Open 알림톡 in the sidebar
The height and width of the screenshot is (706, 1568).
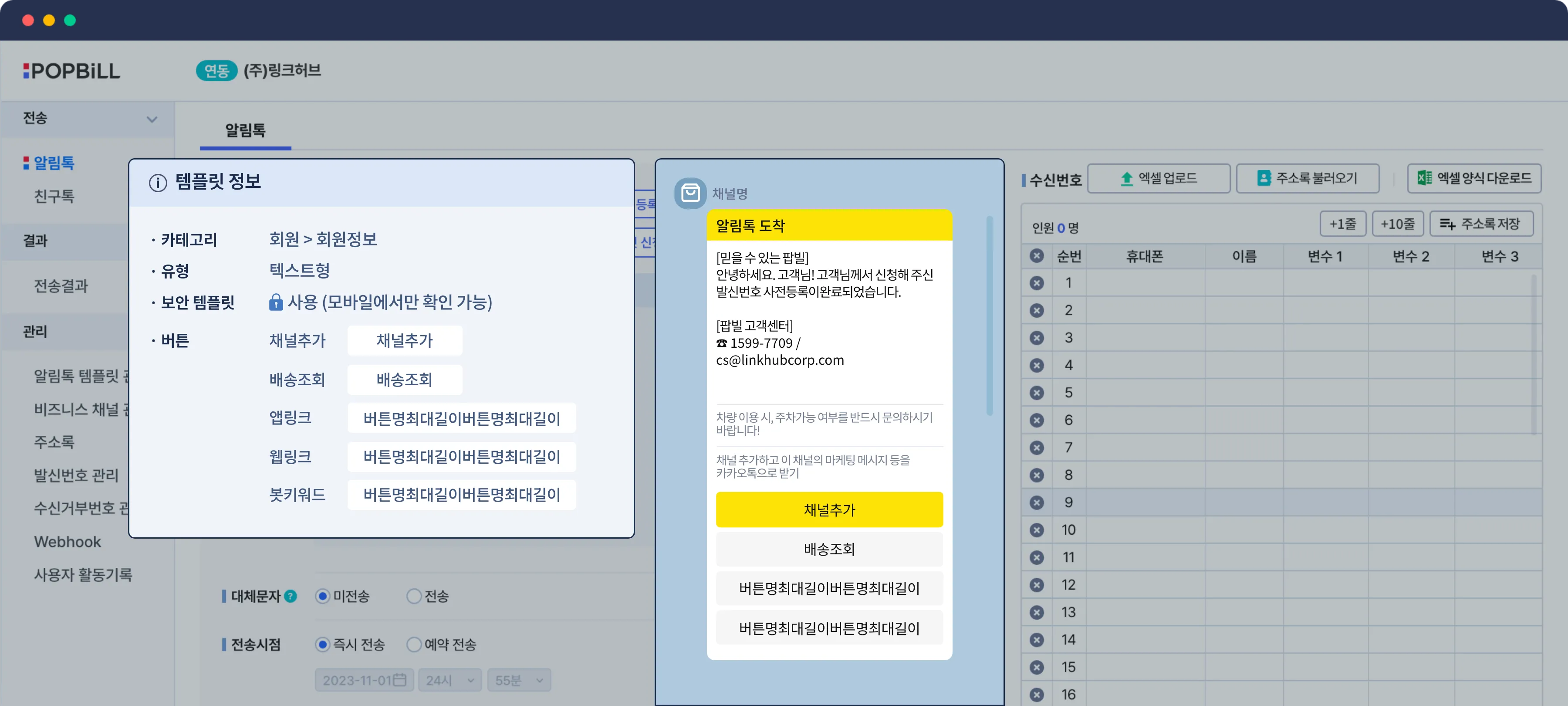(x=54, y=163)
